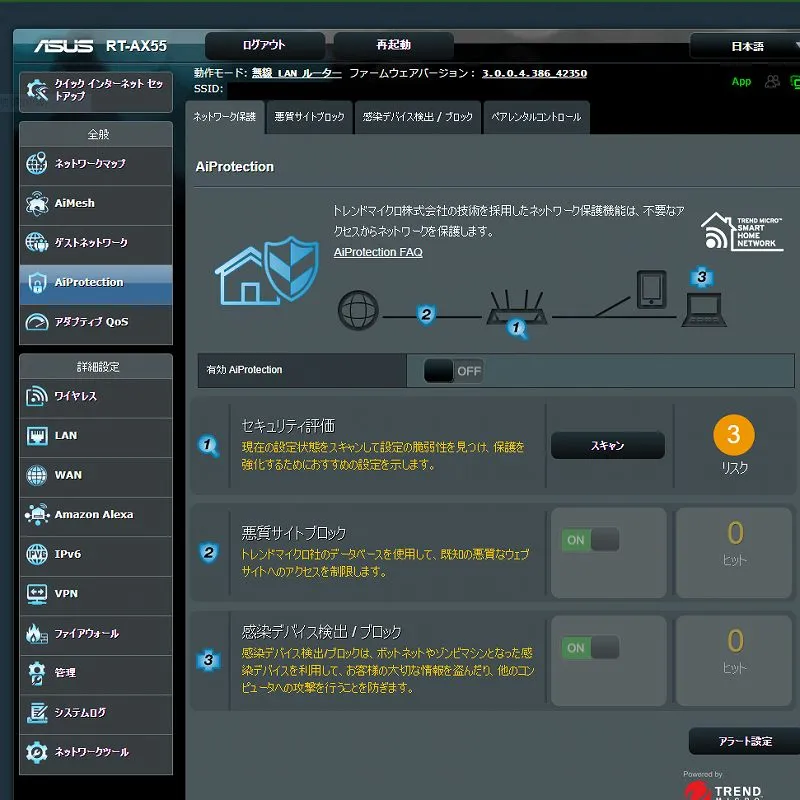Click the セキュリティ評価 heading
The image size is (800, 800).
coord(288,426)
